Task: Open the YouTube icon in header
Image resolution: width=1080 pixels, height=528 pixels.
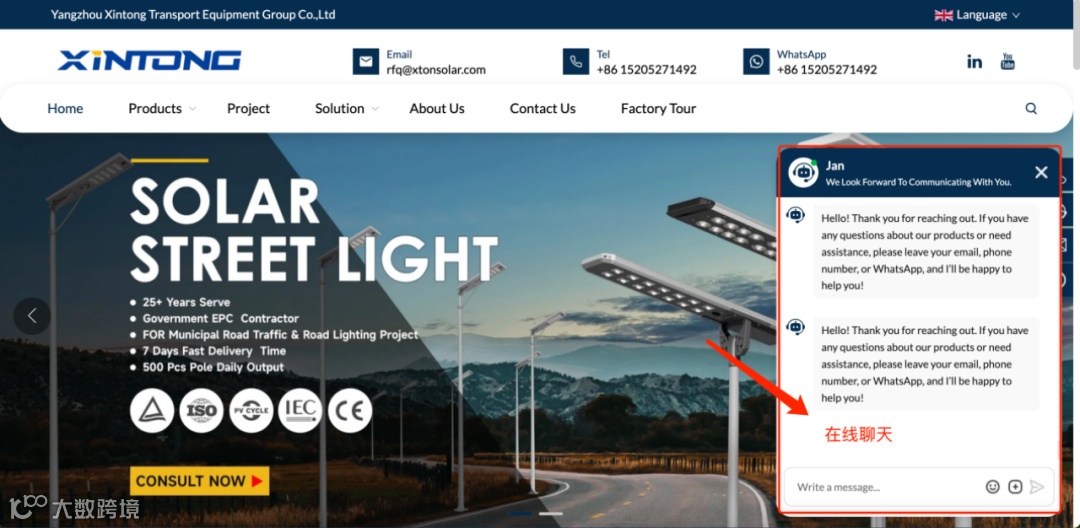Action: 1008,61
